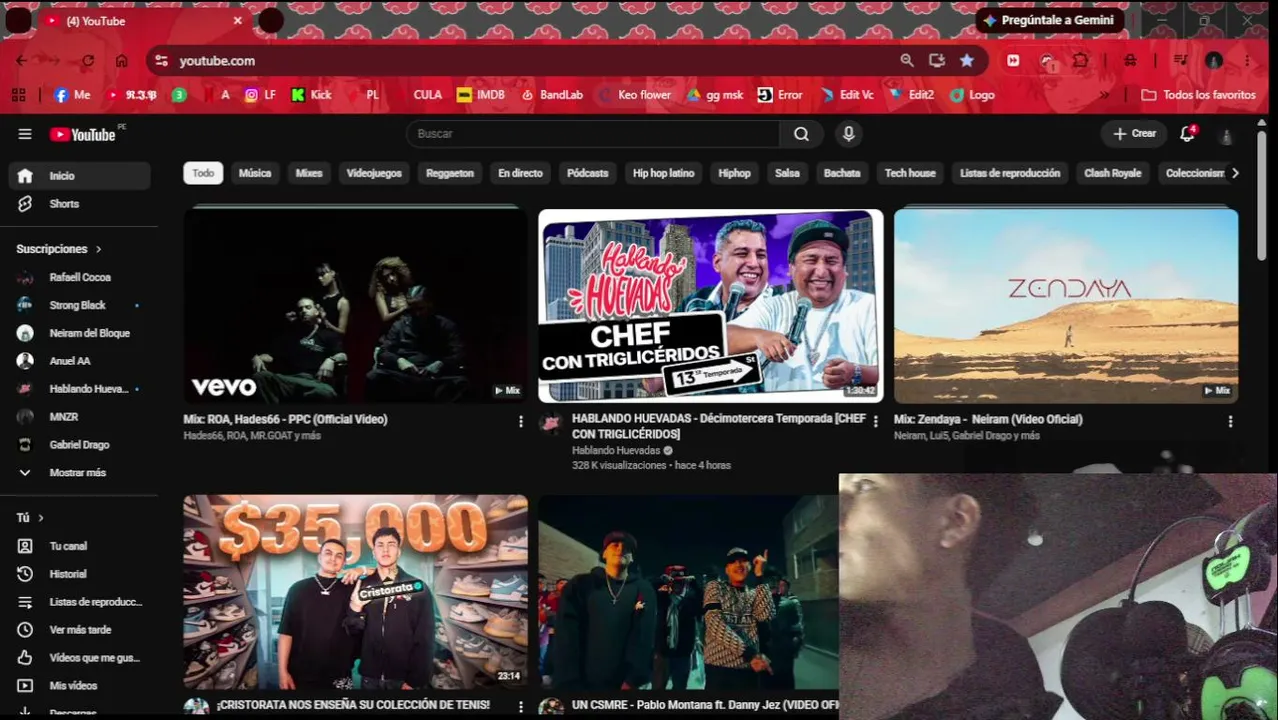The image size is (1278, 720).
Task: Click the Pregúntale a Gemini button
Action: (1050, 20)
